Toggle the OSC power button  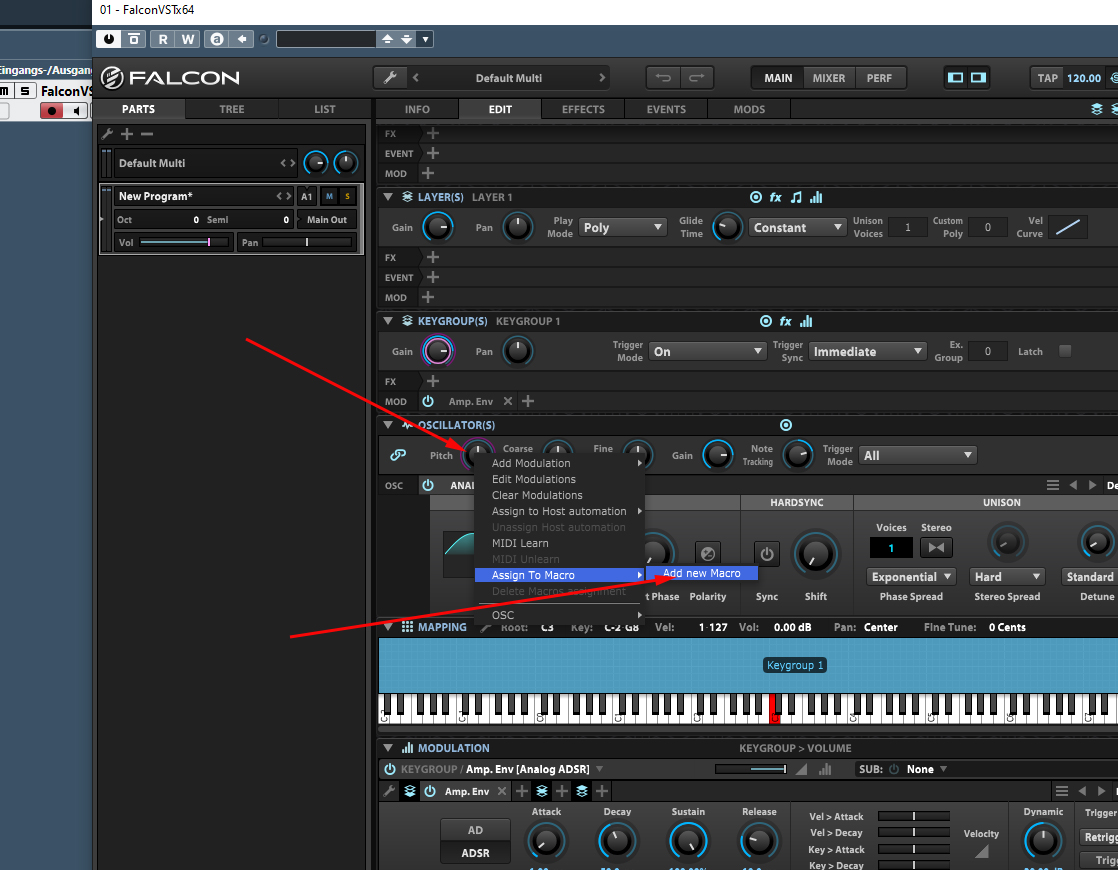[428, 486]
